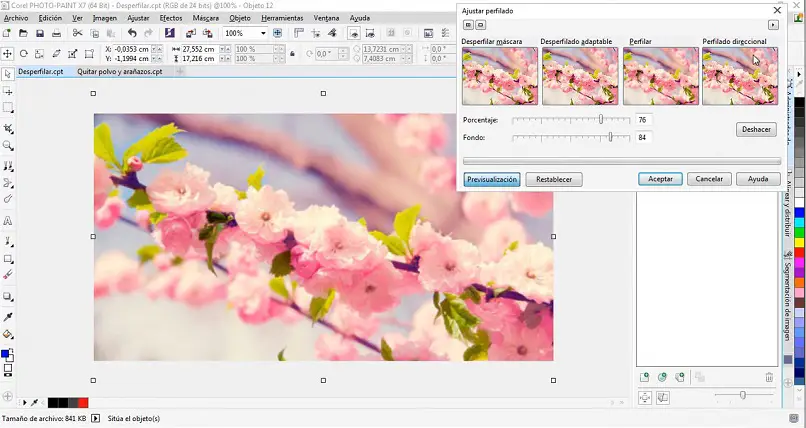Click the Export icon in the toolbar
This screenshot has width=806, height=428.
click(208, 33)
